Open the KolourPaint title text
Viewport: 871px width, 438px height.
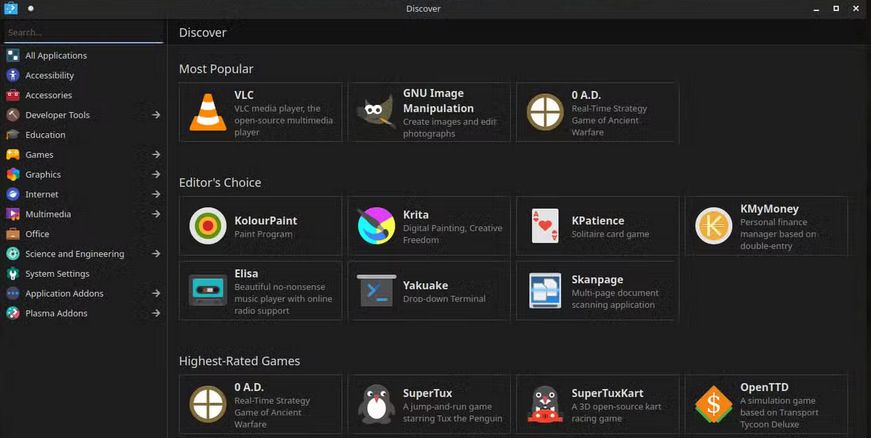[x=266, y=220]
